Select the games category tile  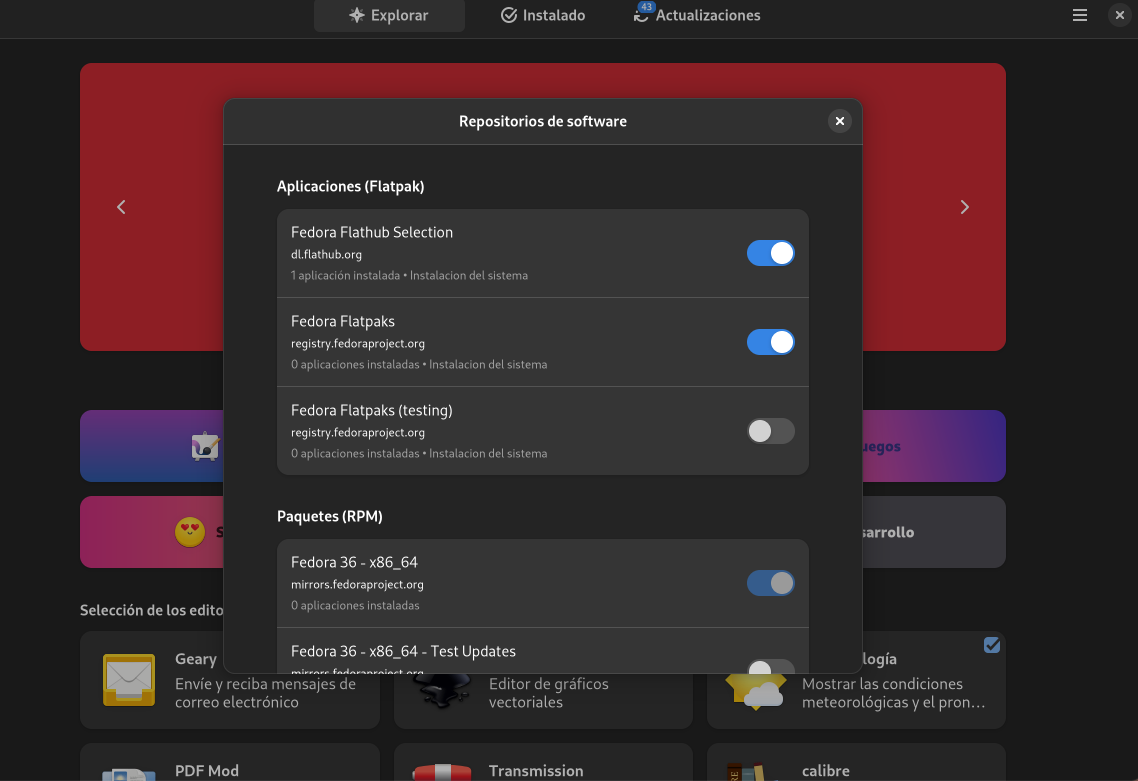tap(934, 446)
